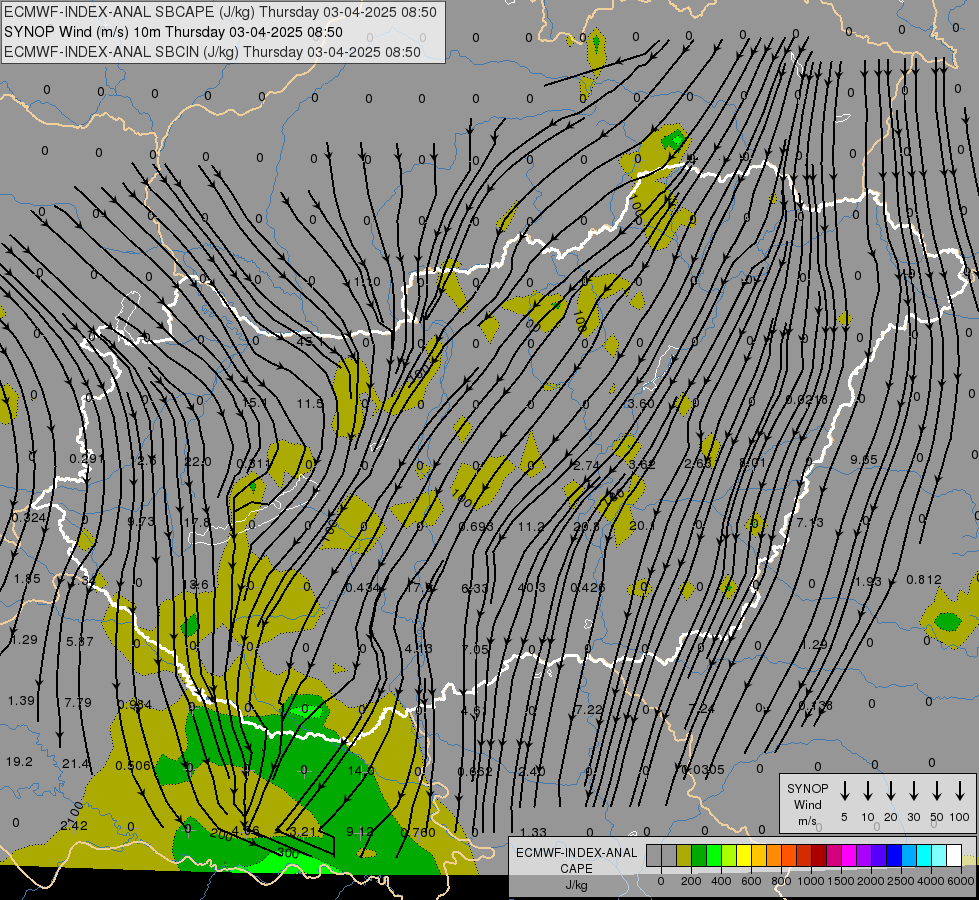Click the 0.506 value on the map
The image size is (979, 900).
tap(133, 765)
